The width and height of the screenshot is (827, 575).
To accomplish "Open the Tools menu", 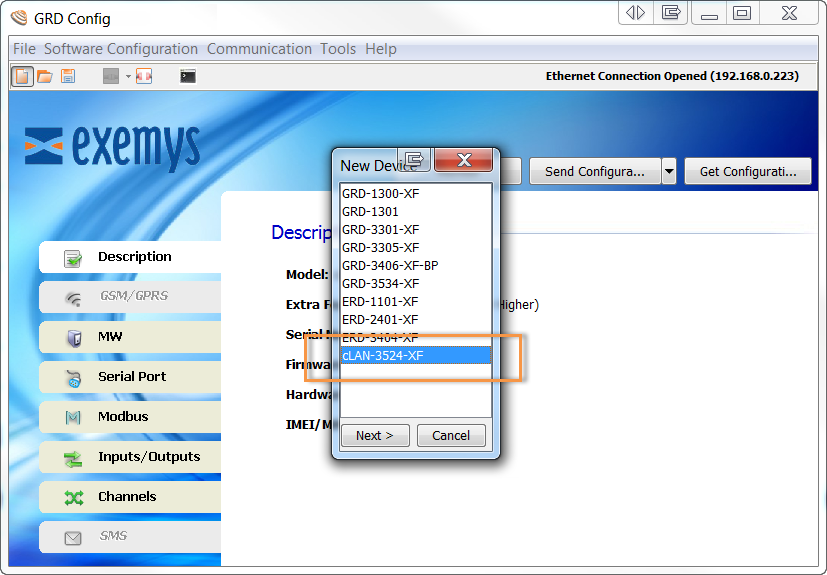I will [x=338, y=49].
